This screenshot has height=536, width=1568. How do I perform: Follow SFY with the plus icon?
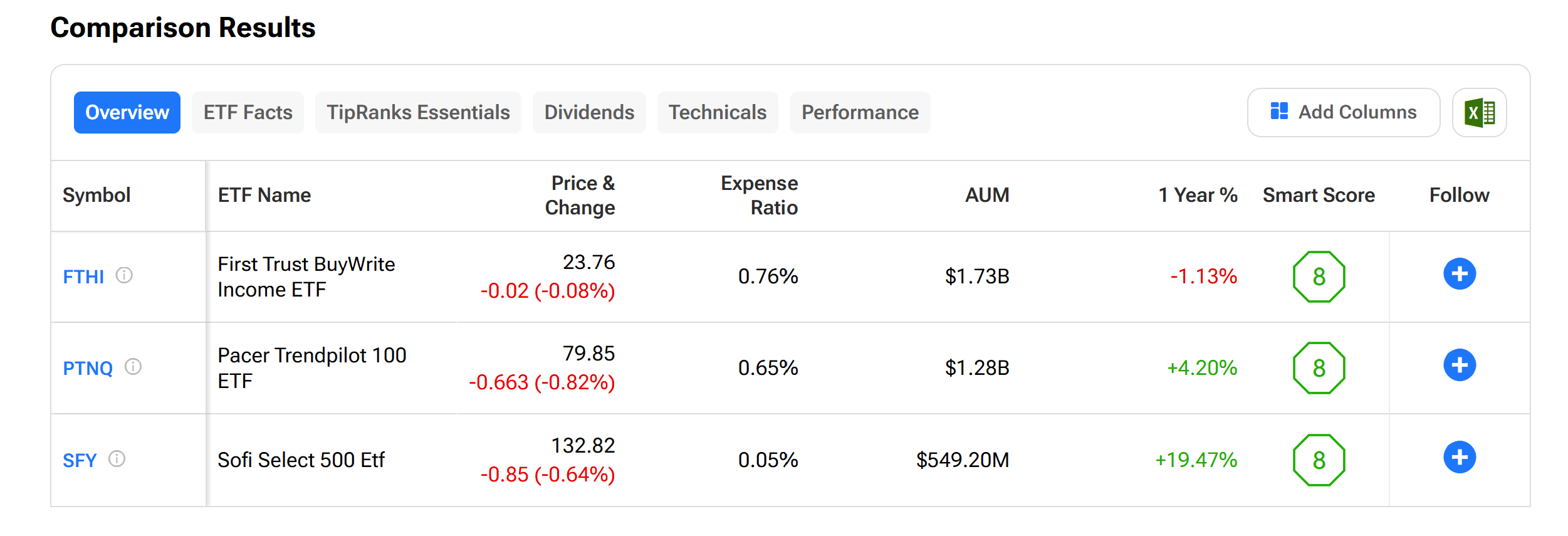coord(1460,458)
